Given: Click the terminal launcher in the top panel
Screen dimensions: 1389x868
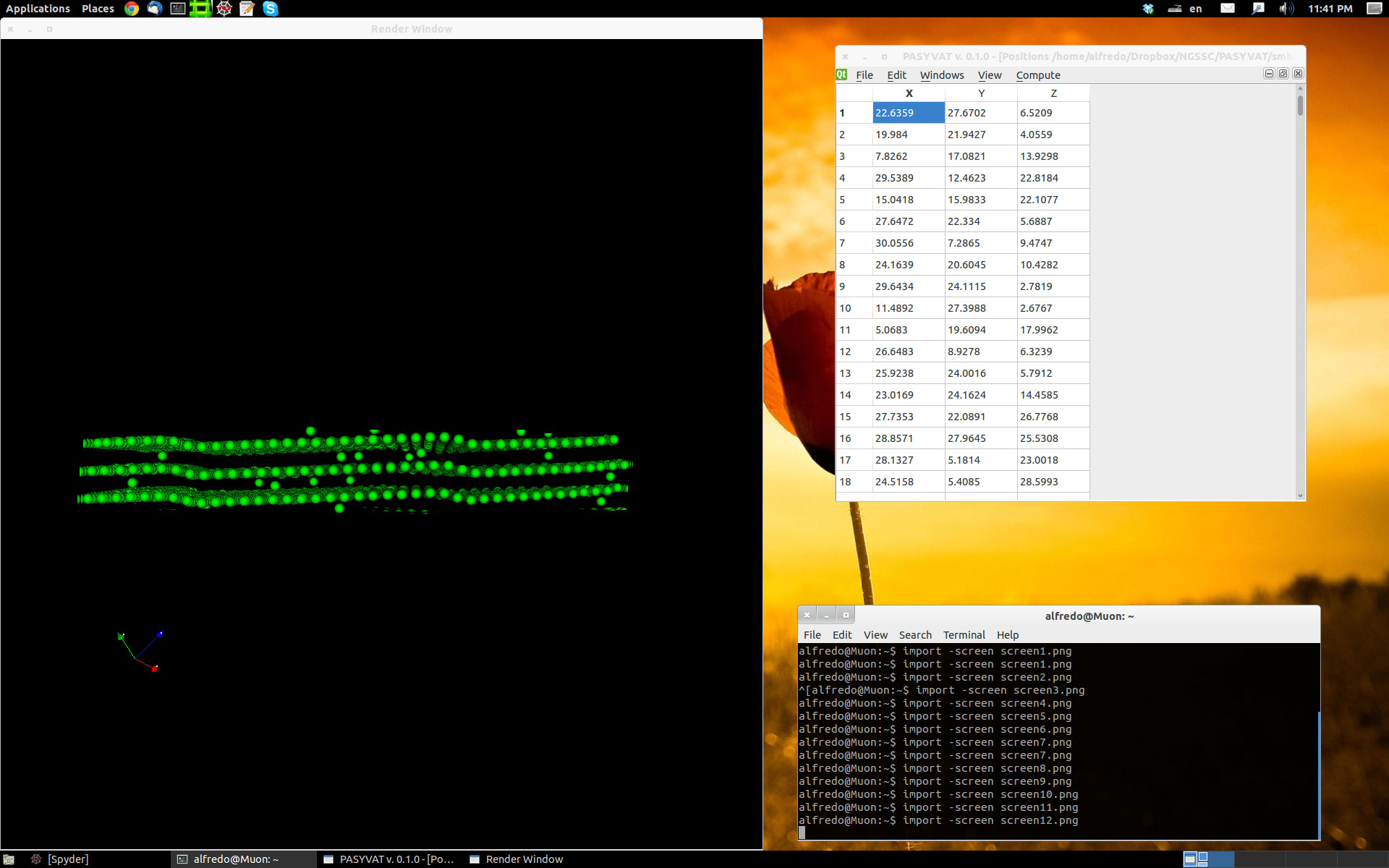Looking at the screenshot, I should (177, 9).
